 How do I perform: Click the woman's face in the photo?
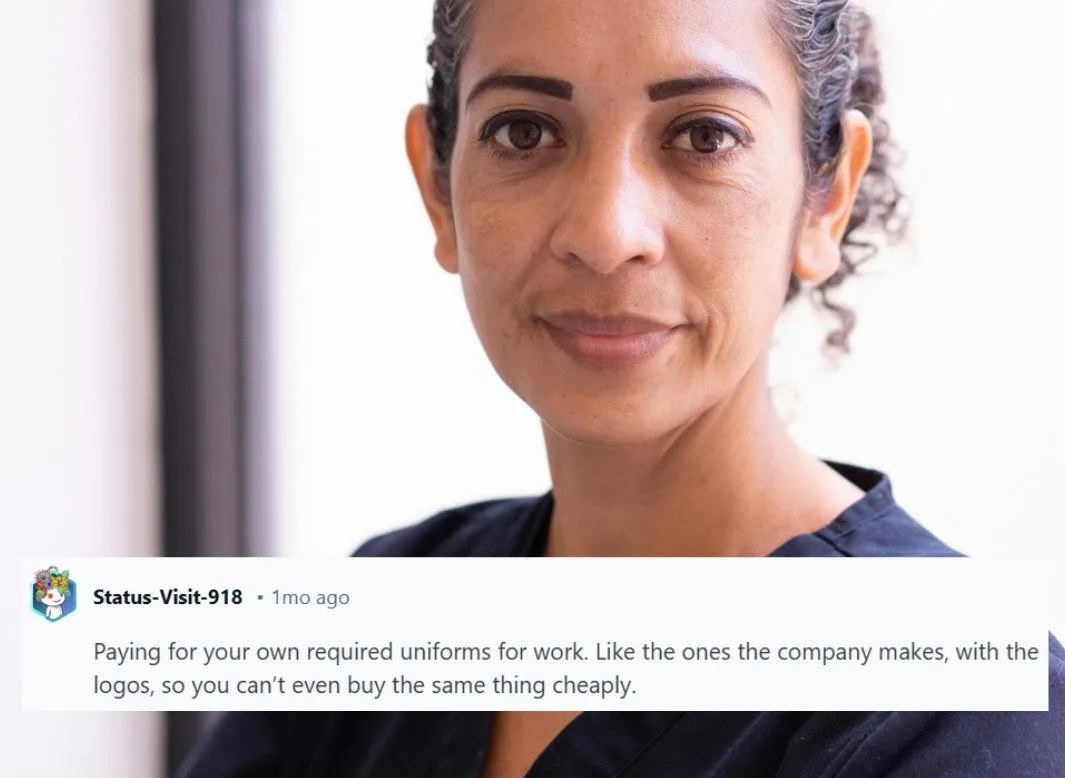pos(615,224)
